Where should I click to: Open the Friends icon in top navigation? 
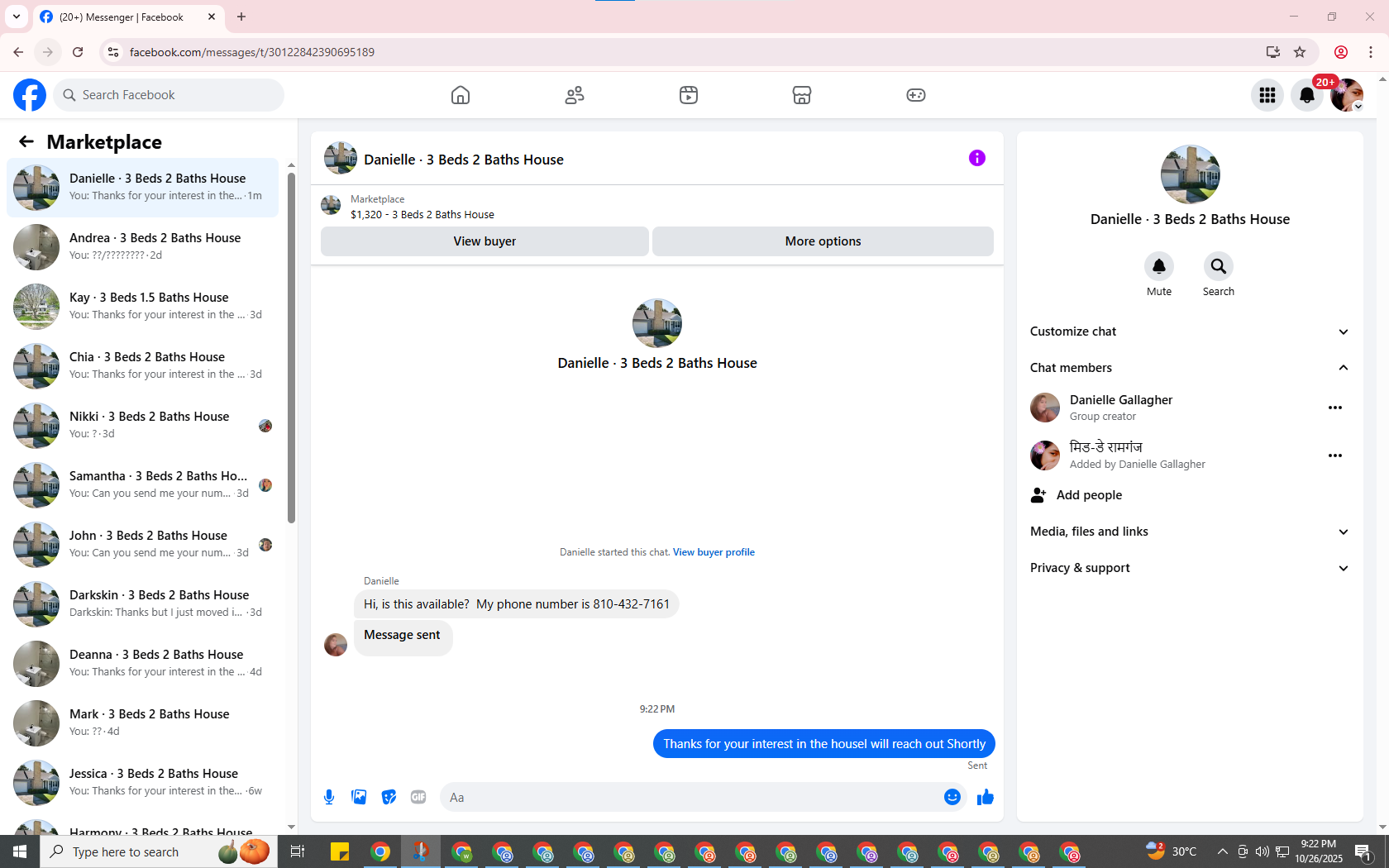tap(575, 95)
